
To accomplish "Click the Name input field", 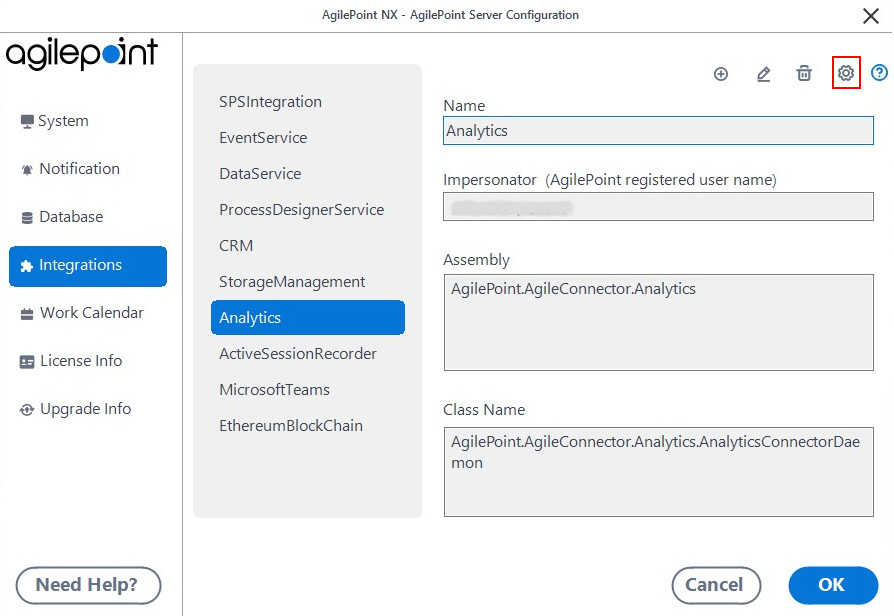I will point(658,131).
